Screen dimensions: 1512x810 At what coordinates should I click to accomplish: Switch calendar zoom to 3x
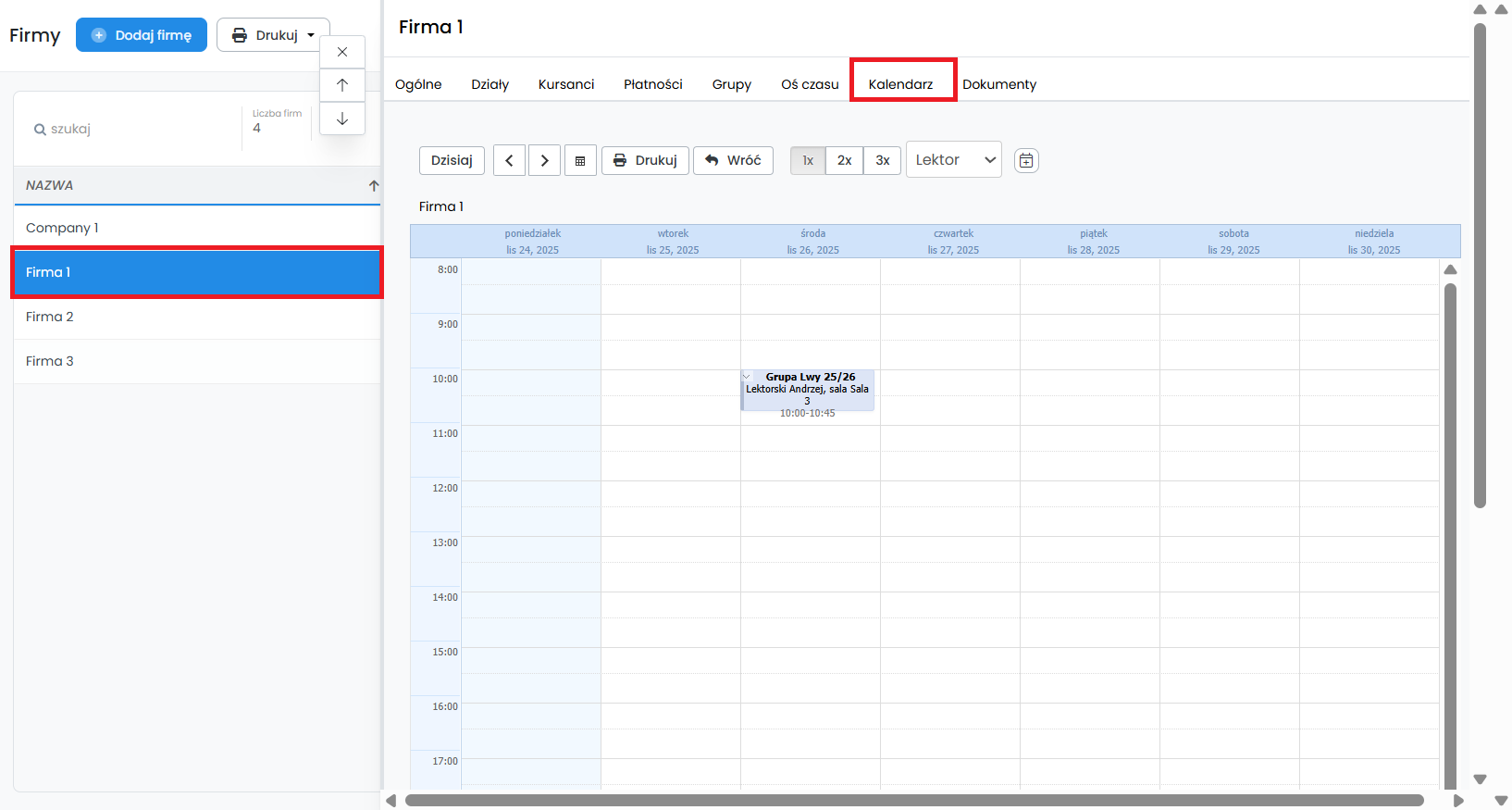pyautogui.click(x=882, y=160)
